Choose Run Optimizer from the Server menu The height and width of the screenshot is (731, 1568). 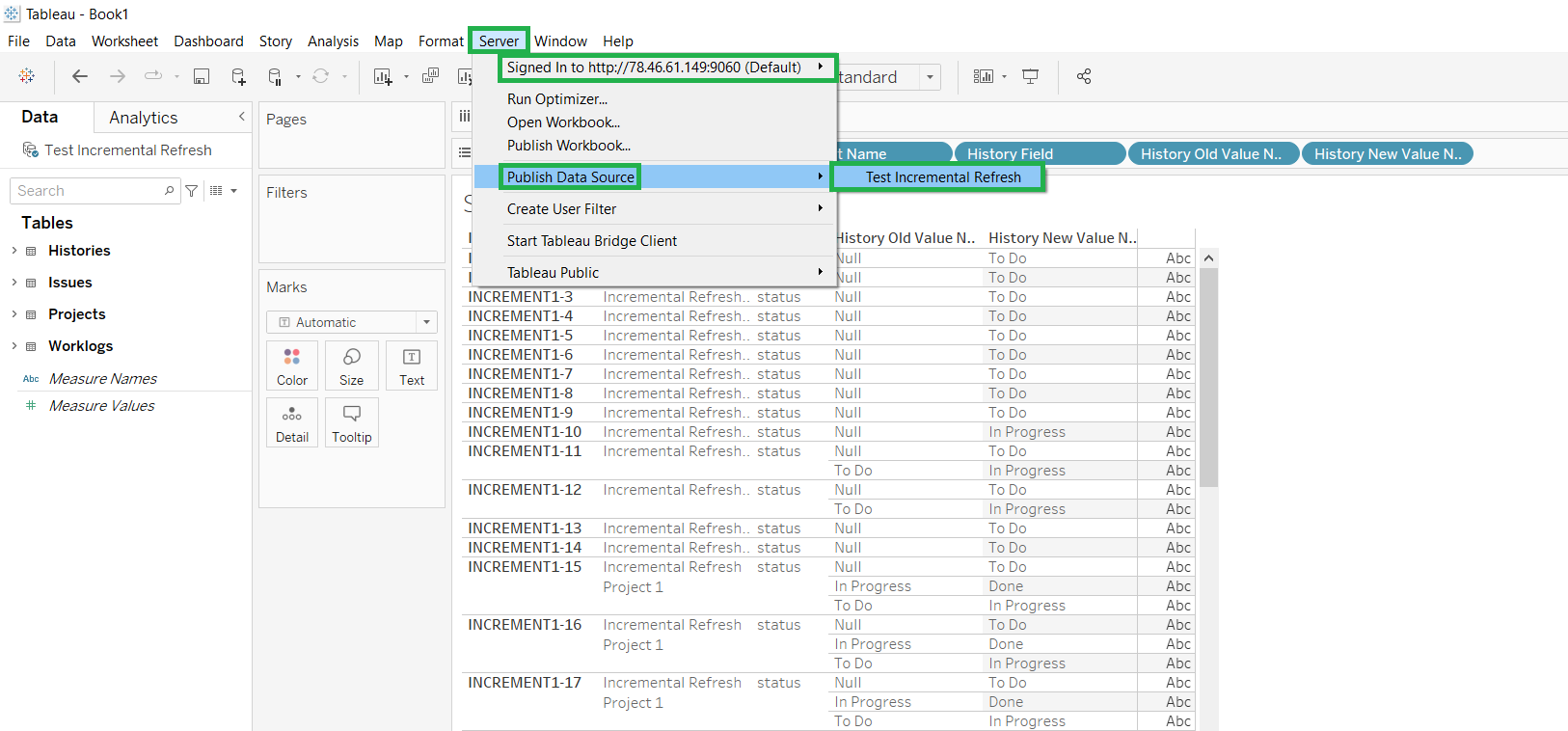pos(557,99)
